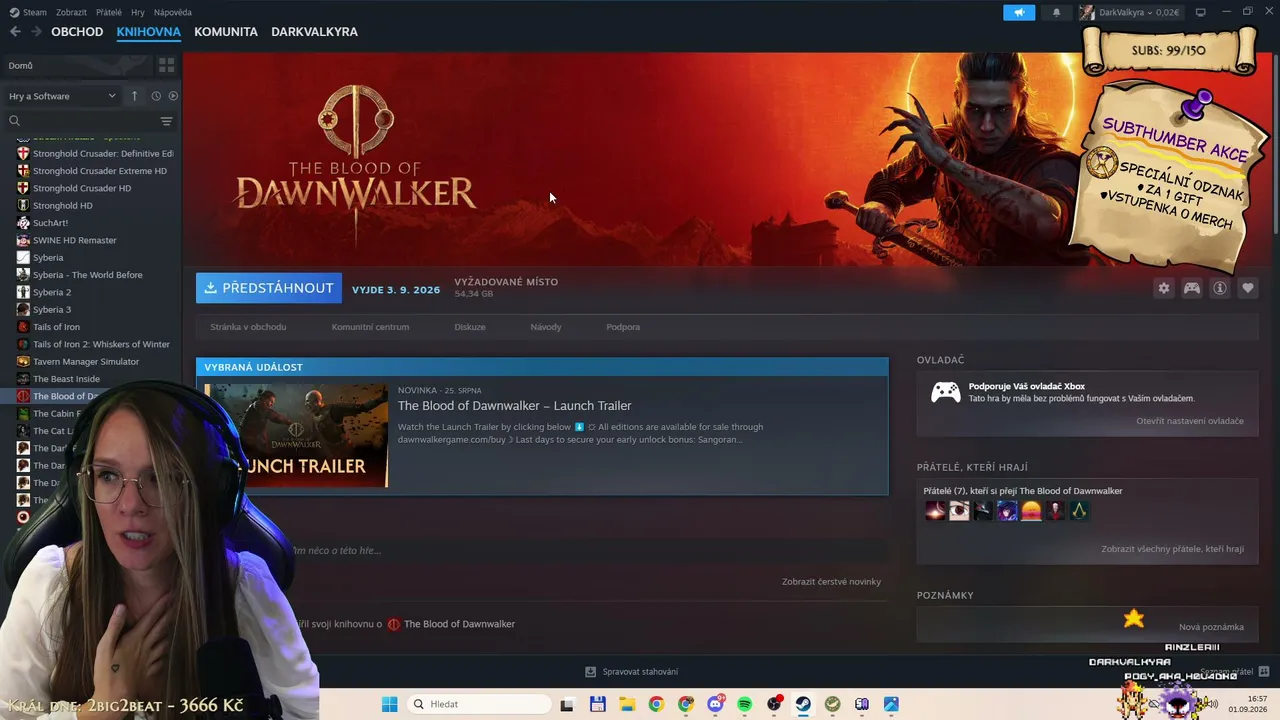
Task: Click the Stronghold HD game icon
Action: click(24, 205)
